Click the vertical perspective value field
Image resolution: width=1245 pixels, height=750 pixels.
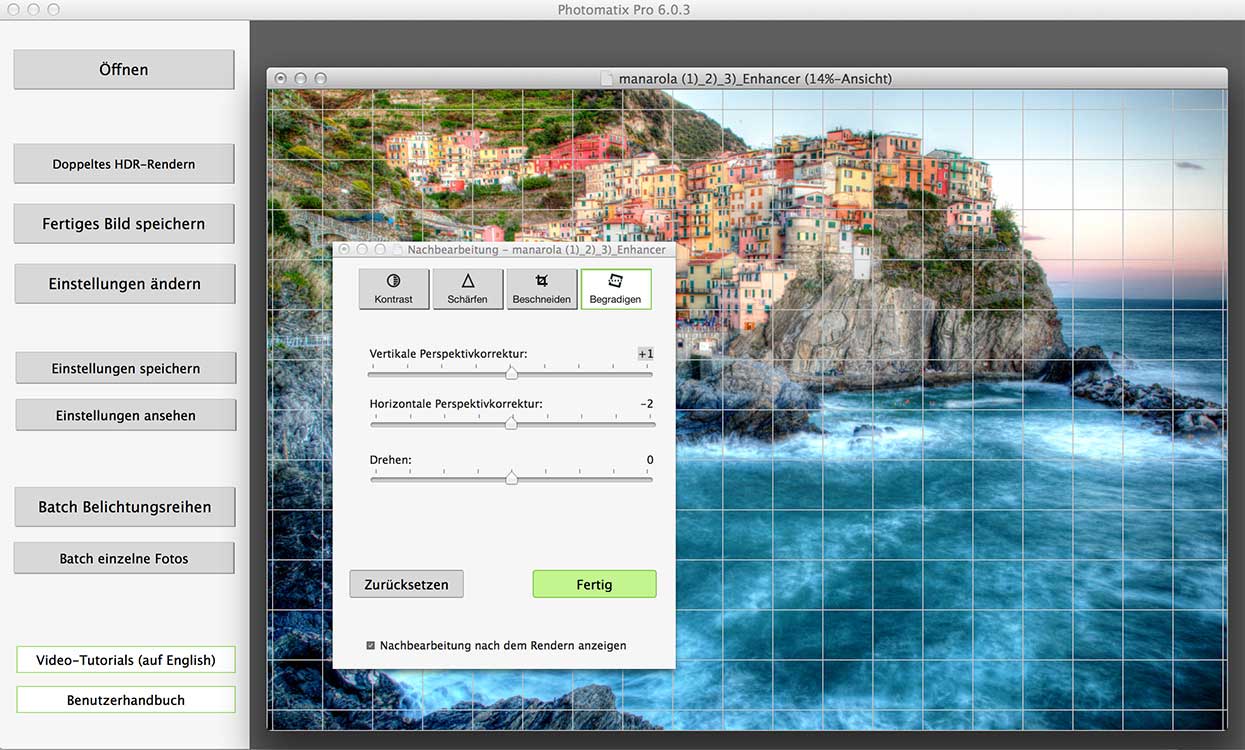click(645, 354)
